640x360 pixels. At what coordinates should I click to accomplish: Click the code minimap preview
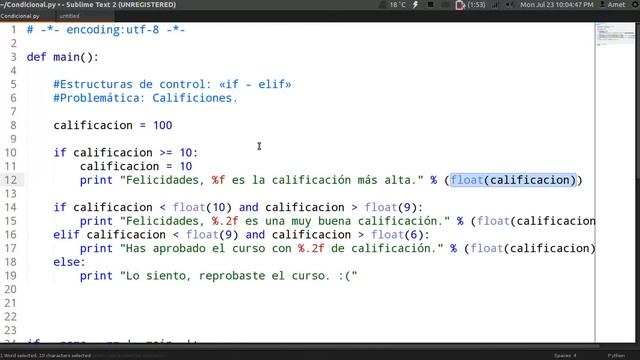(x=615, y=34)
